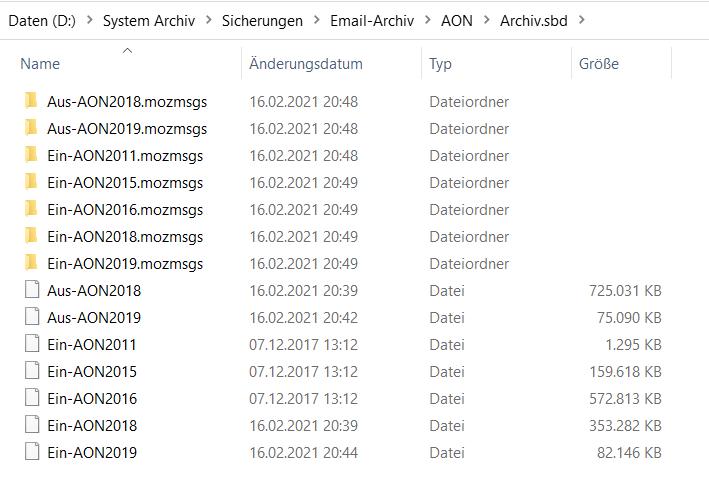Click the Typ column header
Image resolution: width=709 pixels, height=484 pixels.
(441, 64)
